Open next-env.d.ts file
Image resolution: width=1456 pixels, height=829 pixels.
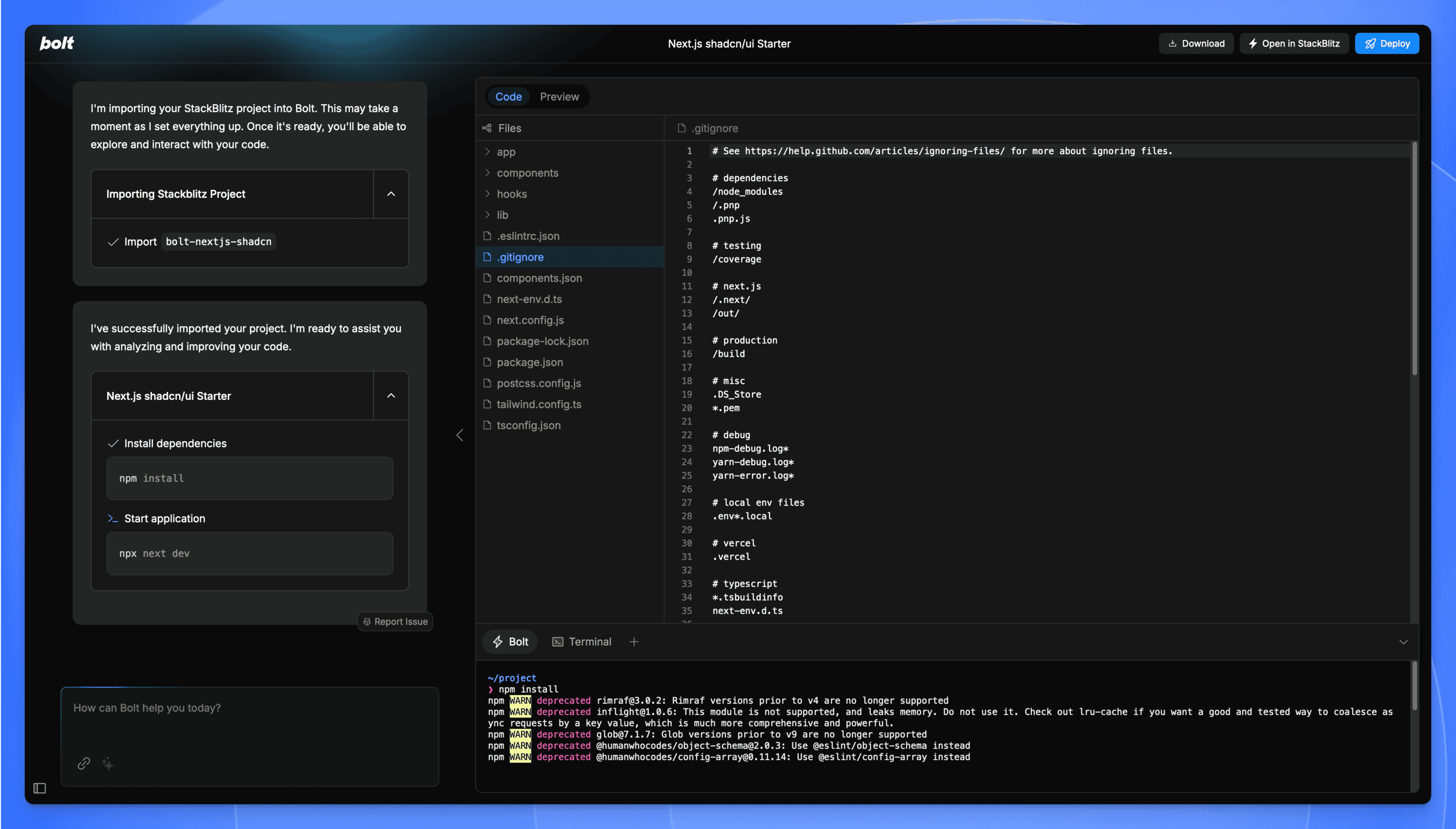[569, 299]
